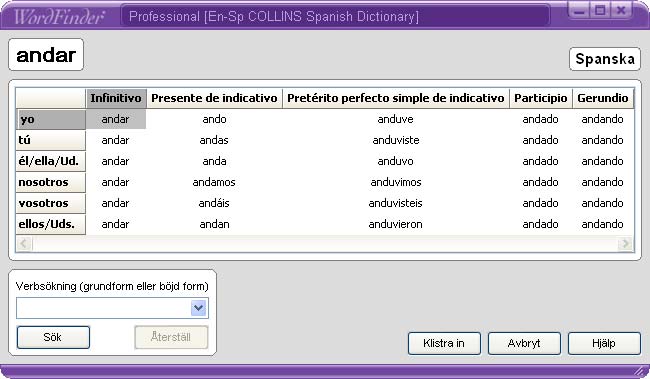Image resolution: width=650 pixels, height=379 pixels.
Task: Click the Klistra in button
Action: pyautogui.click(x=444, y=343)
